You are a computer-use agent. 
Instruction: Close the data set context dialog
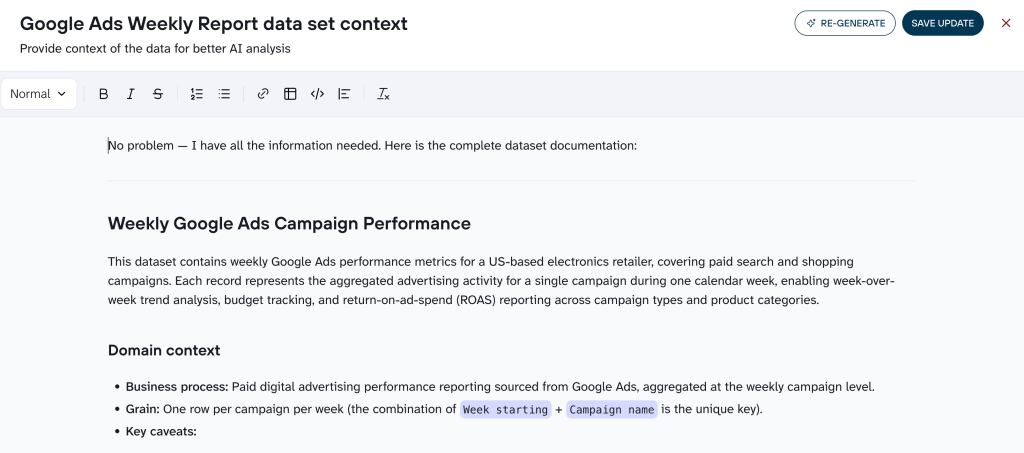[x=1006, y=23]
